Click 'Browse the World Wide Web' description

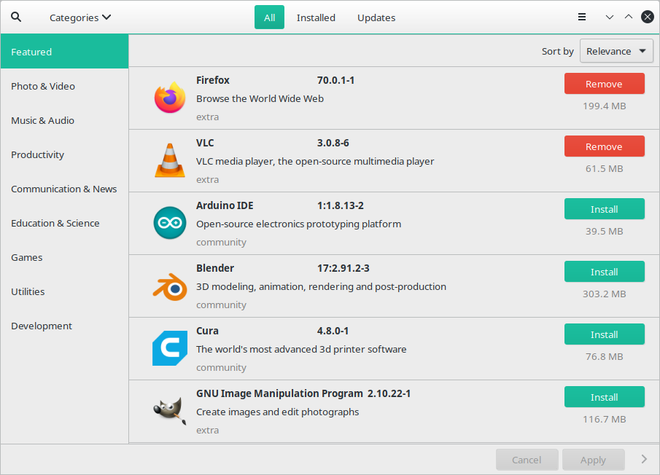coord(260,99)
